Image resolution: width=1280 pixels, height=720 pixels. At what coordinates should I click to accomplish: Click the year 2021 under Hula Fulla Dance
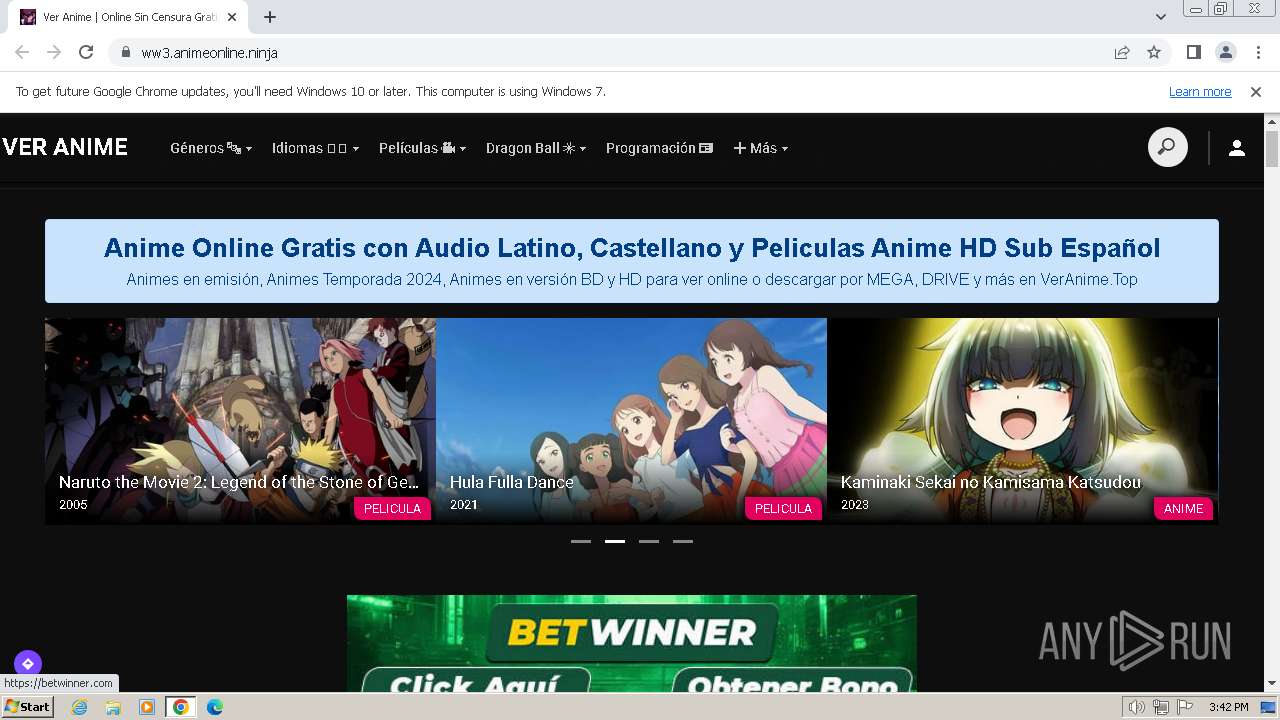(x=464, y=505)
